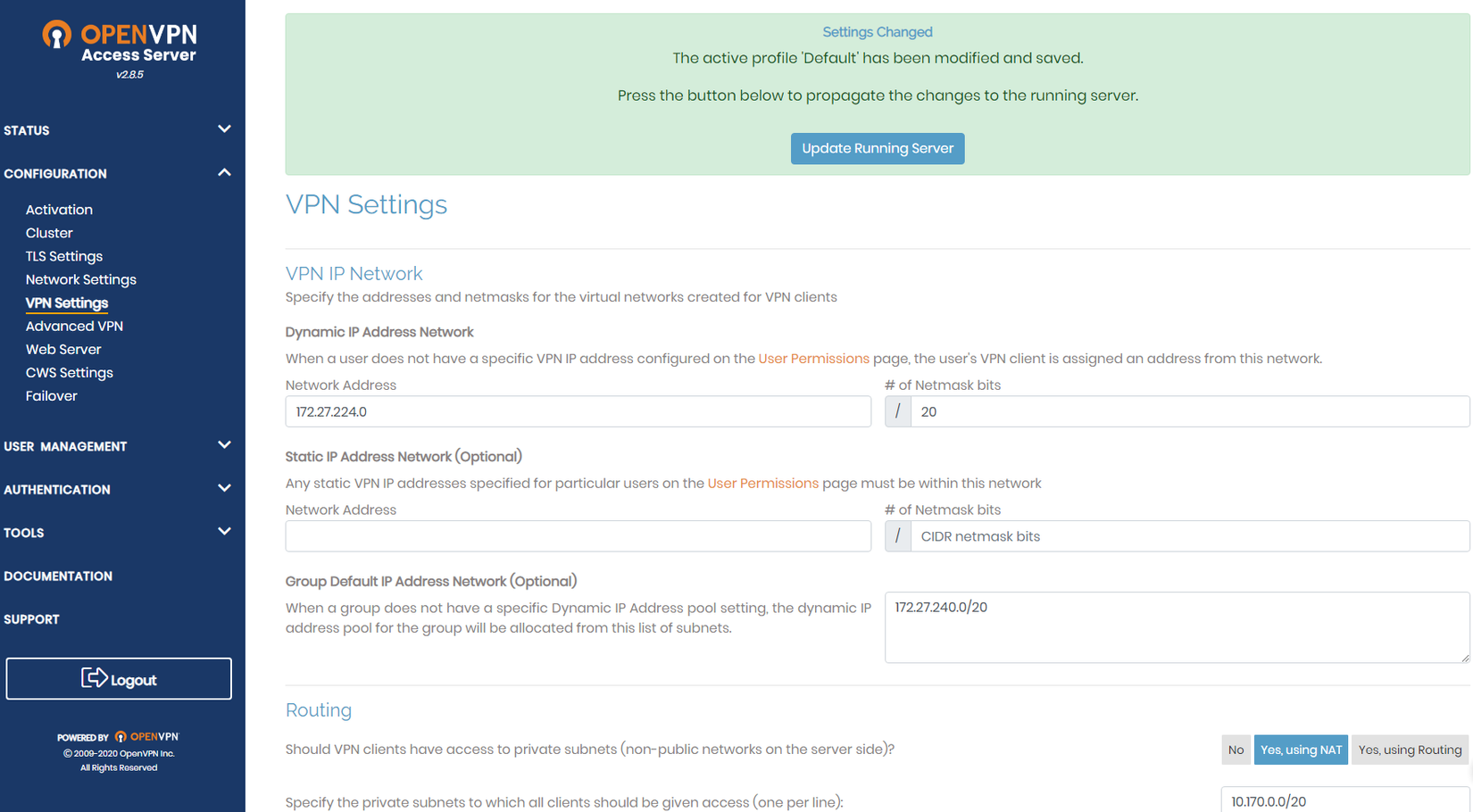Click the OpenVPN Access Server logo
This screenshot has height=812, width=1473.
[x=120, y=43]
